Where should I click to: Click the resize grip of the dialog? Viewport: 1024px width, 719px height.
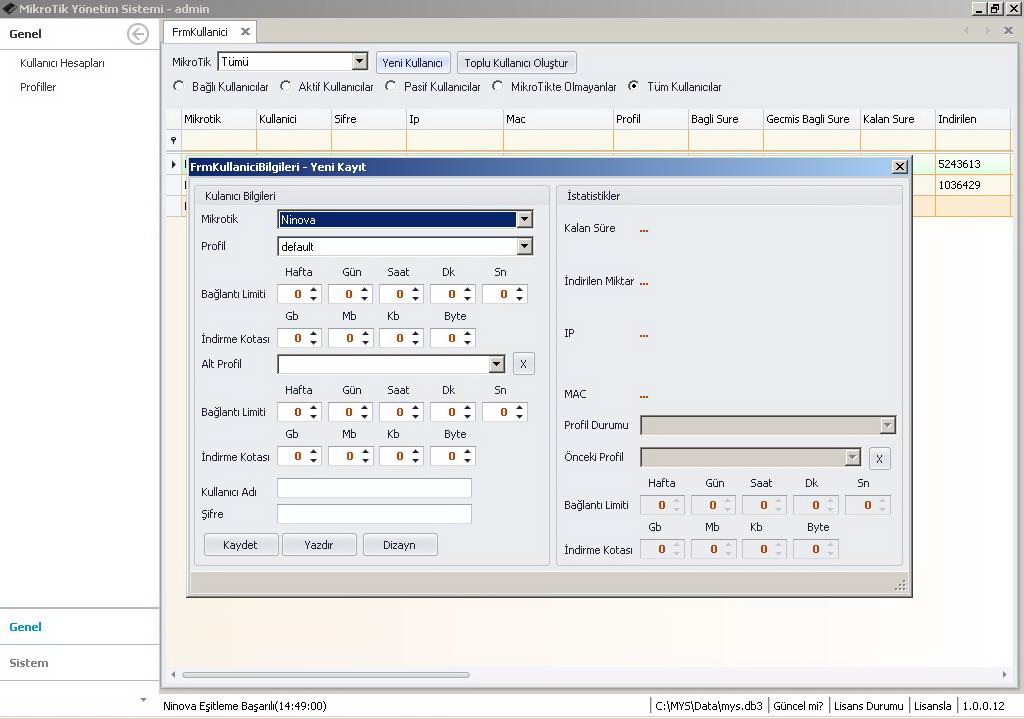click(900, 585)
